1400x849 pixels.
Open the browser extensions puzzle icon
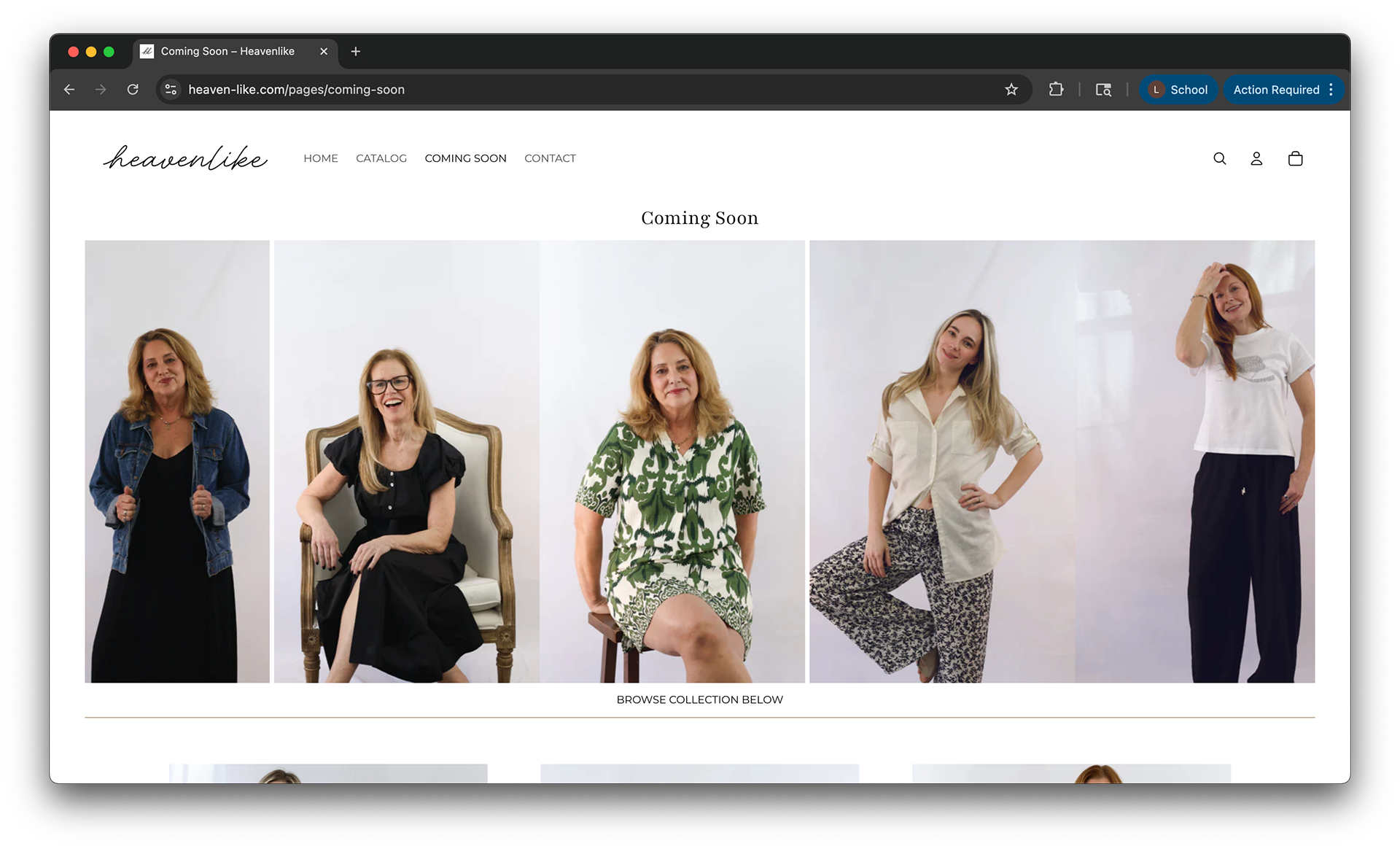[1055, 90]
